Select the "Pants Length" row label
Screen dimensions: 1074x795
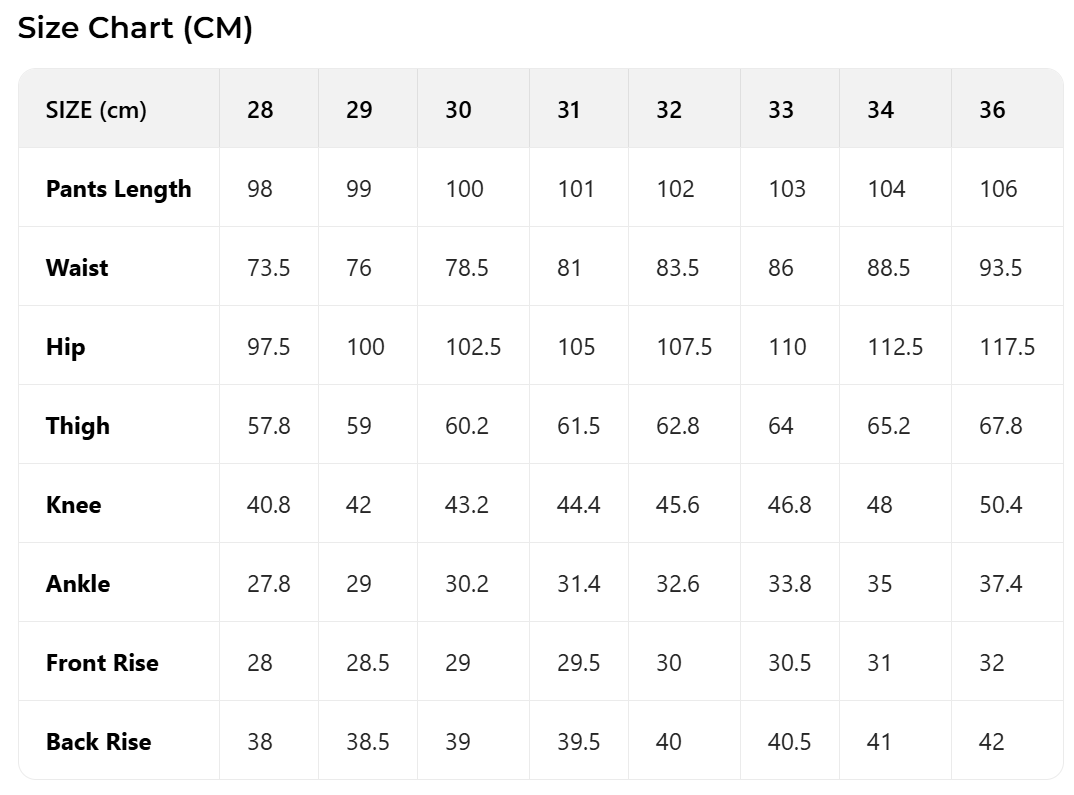118,189
